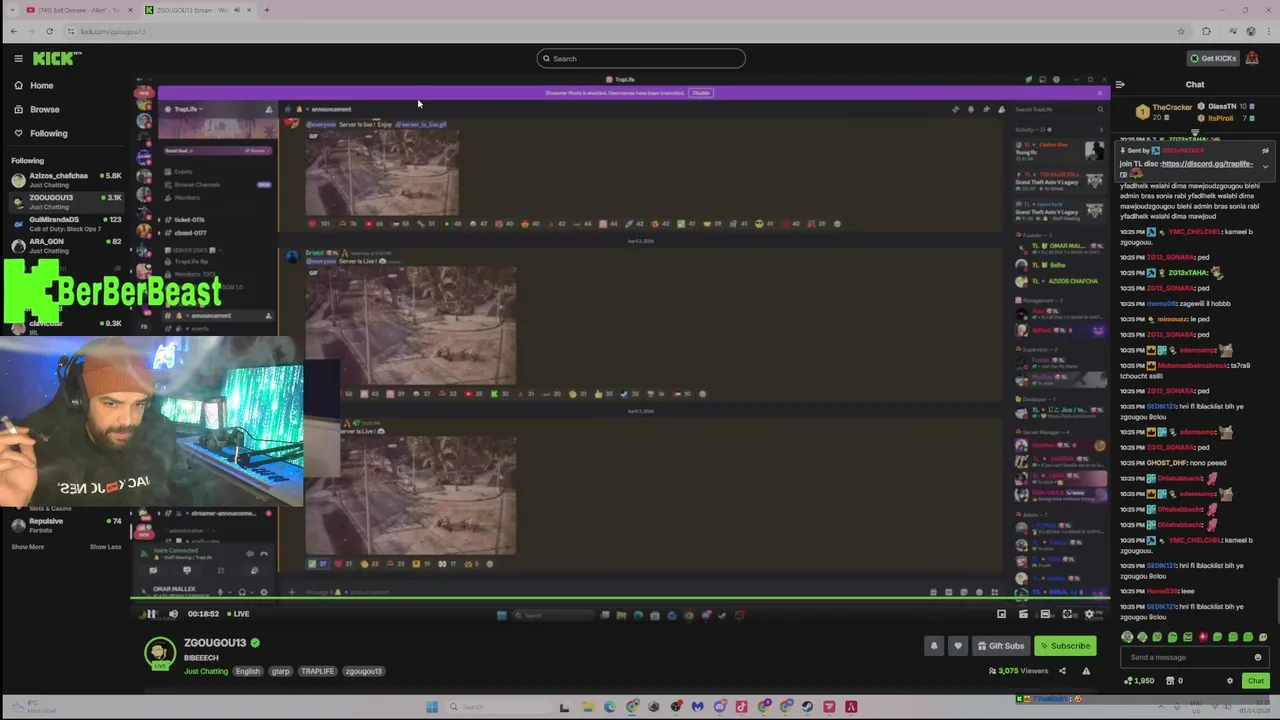Hide the pinned chat message
Viewport: 1280px width, 720px height.
coord(1265,151)
